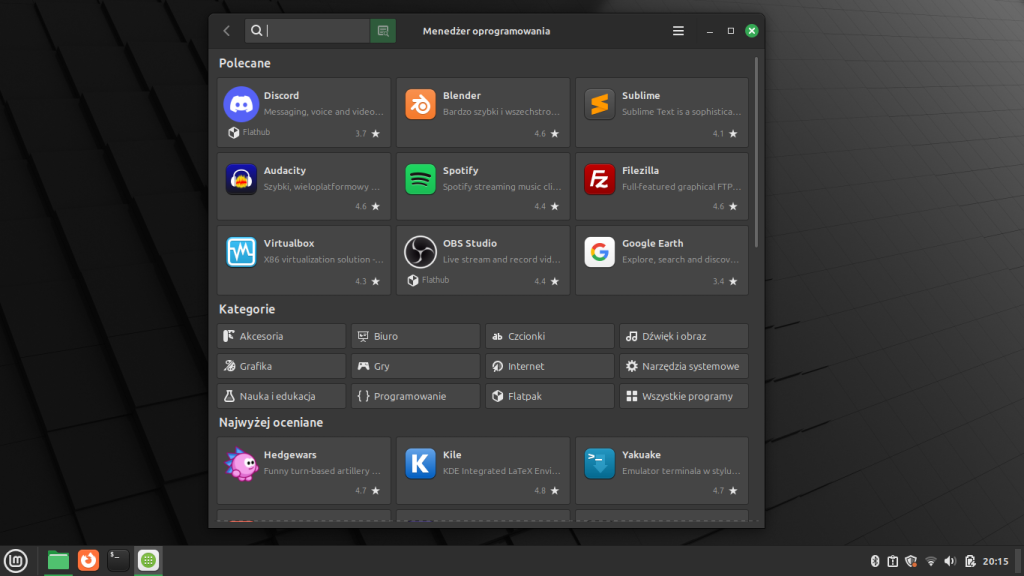Open the hamburger menu

pyautogui.click(x=679, y=31)
